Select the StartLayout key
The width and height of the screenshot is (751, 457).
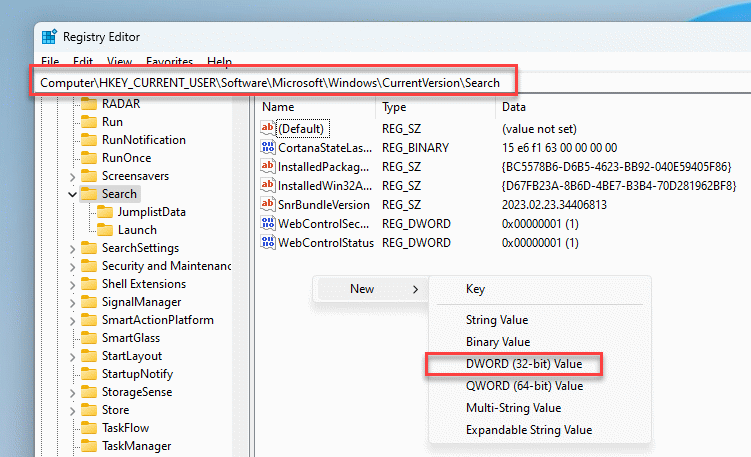(x=132, y=356)
